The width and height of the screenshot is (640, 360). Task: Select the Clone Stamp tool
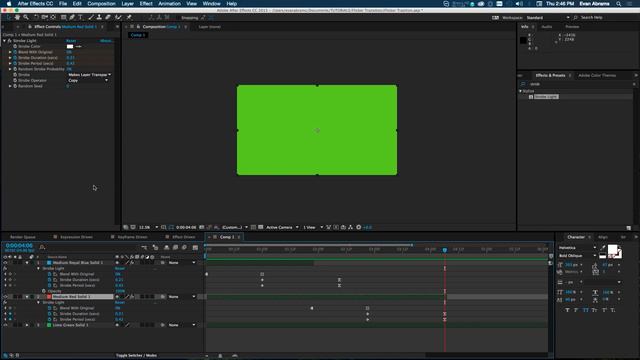click(99, 18)
